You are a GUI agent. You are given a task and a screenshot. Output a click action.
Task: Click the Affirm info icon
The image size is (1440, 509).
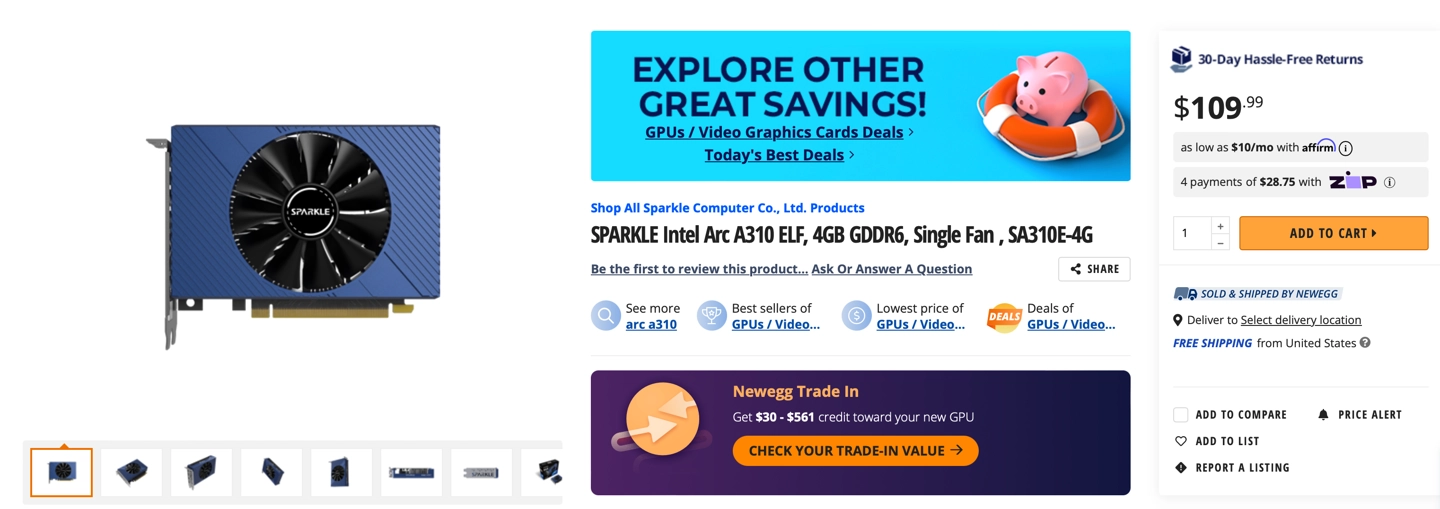(1345, 148)
